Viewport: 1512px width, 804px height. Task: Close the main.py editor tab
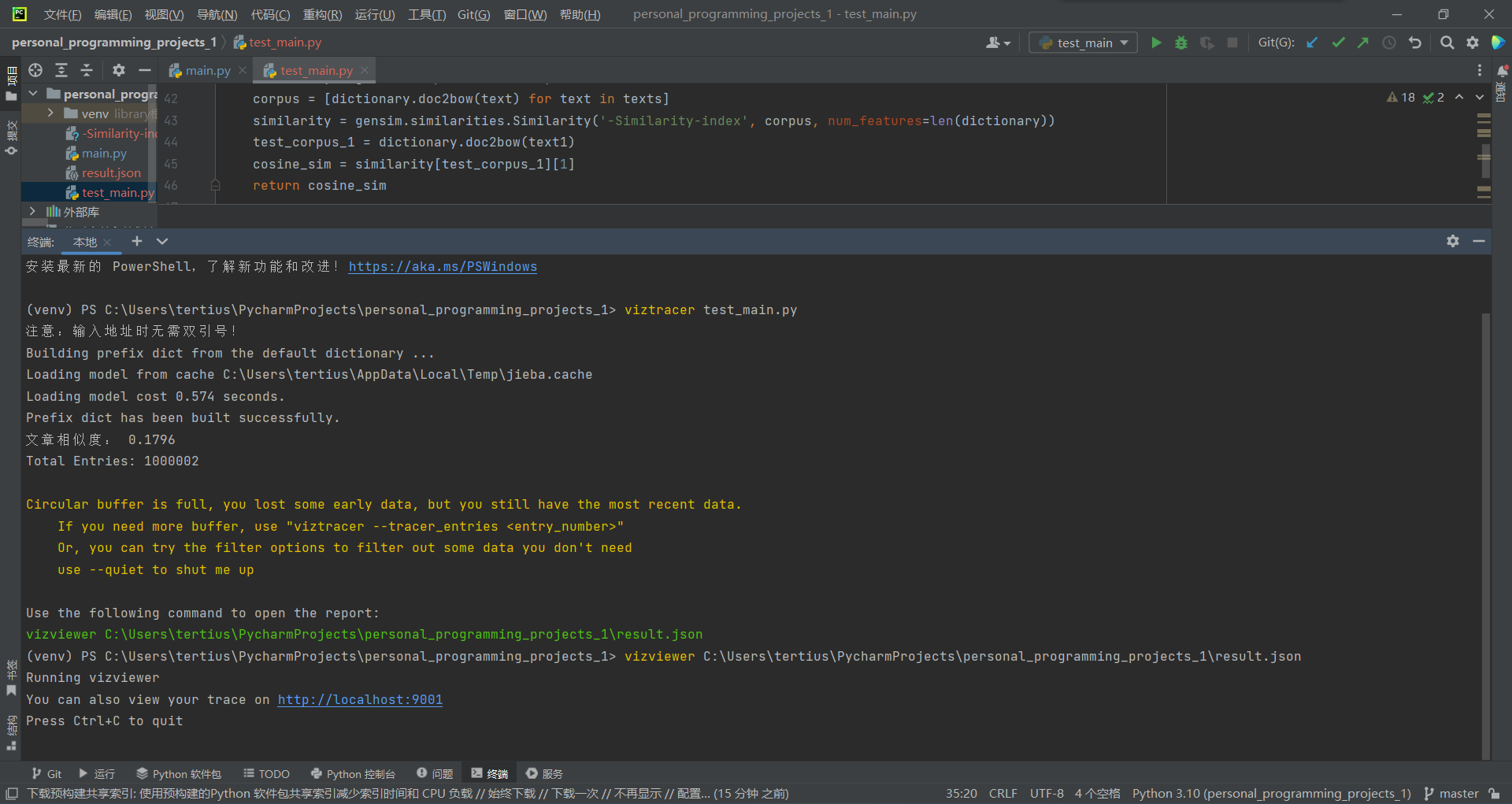(x=243, y=70)
